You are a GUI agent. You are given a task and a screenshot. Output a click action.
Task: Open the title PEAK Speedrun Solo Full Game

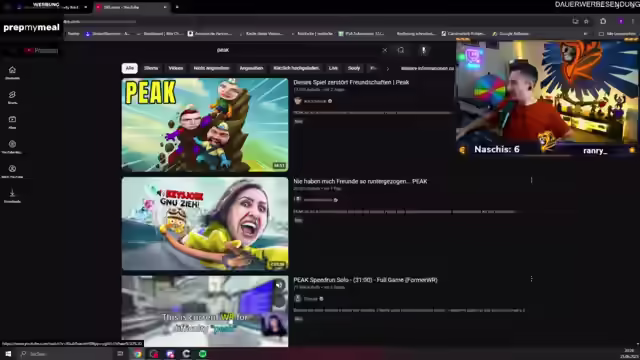click(x=365, y=280)
